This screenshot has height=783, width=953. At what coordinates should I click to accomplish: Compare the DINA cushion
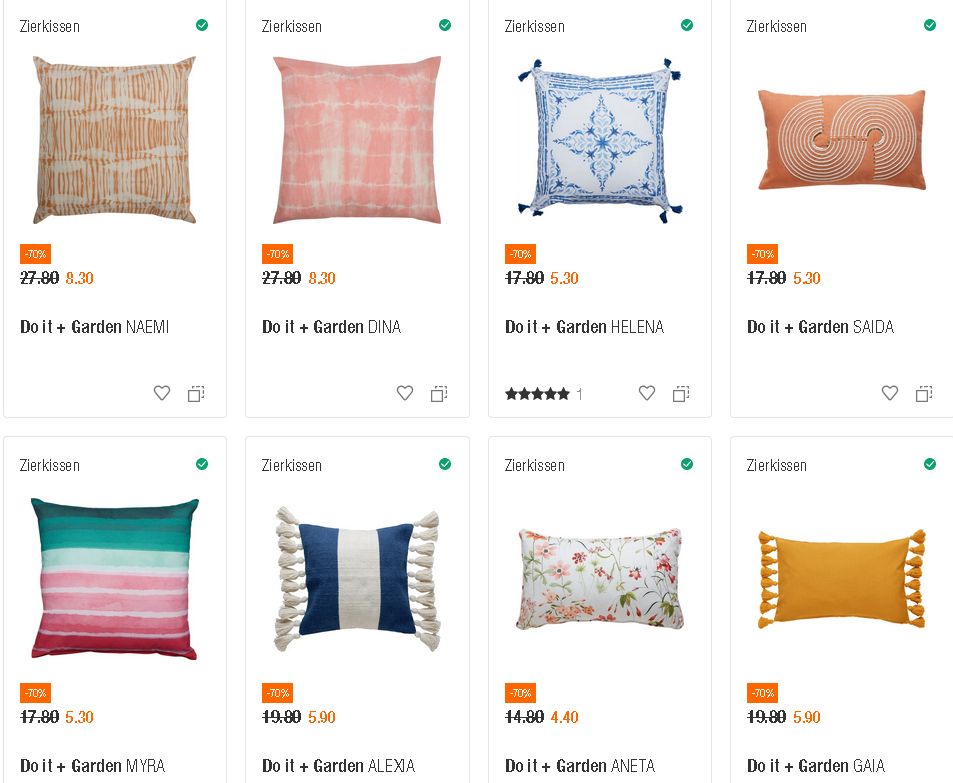click(x=439, y=394)
